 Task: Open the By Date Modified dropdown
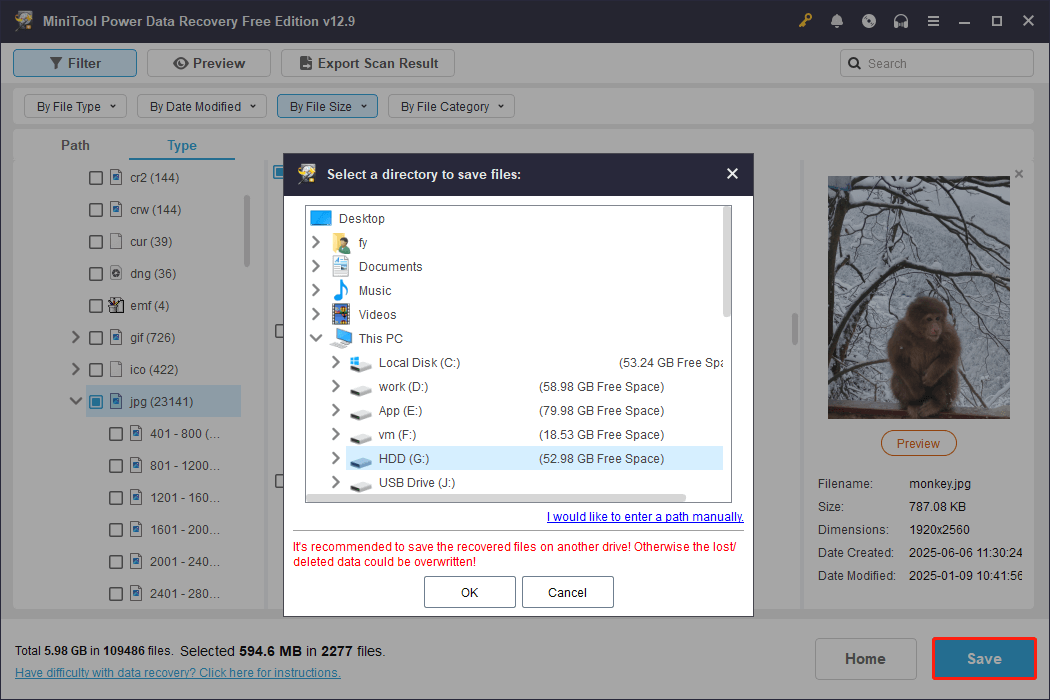pyautogui.click(x=202, y=107)
